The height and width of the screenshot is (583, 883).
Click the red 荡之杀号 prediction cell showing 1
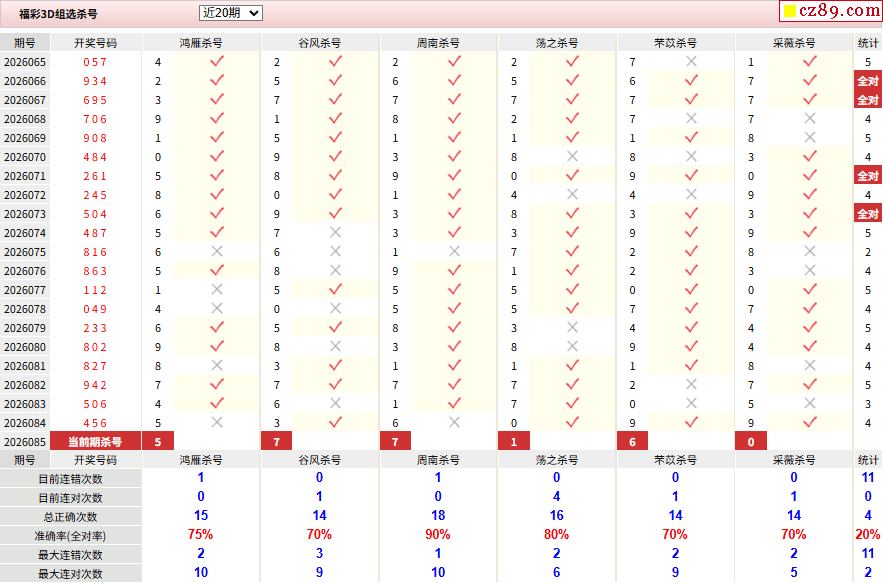point(514,442)
